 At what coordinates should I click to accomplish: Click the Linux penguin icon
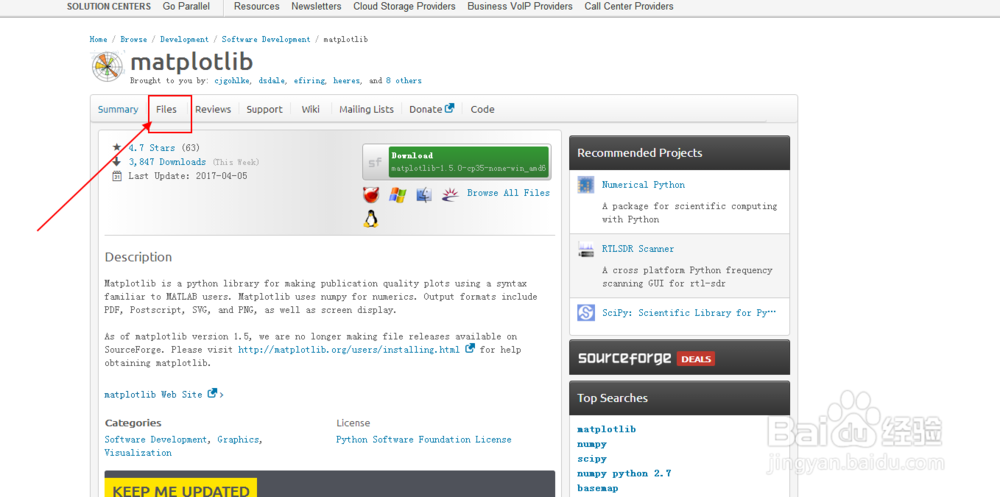(371, 219)
